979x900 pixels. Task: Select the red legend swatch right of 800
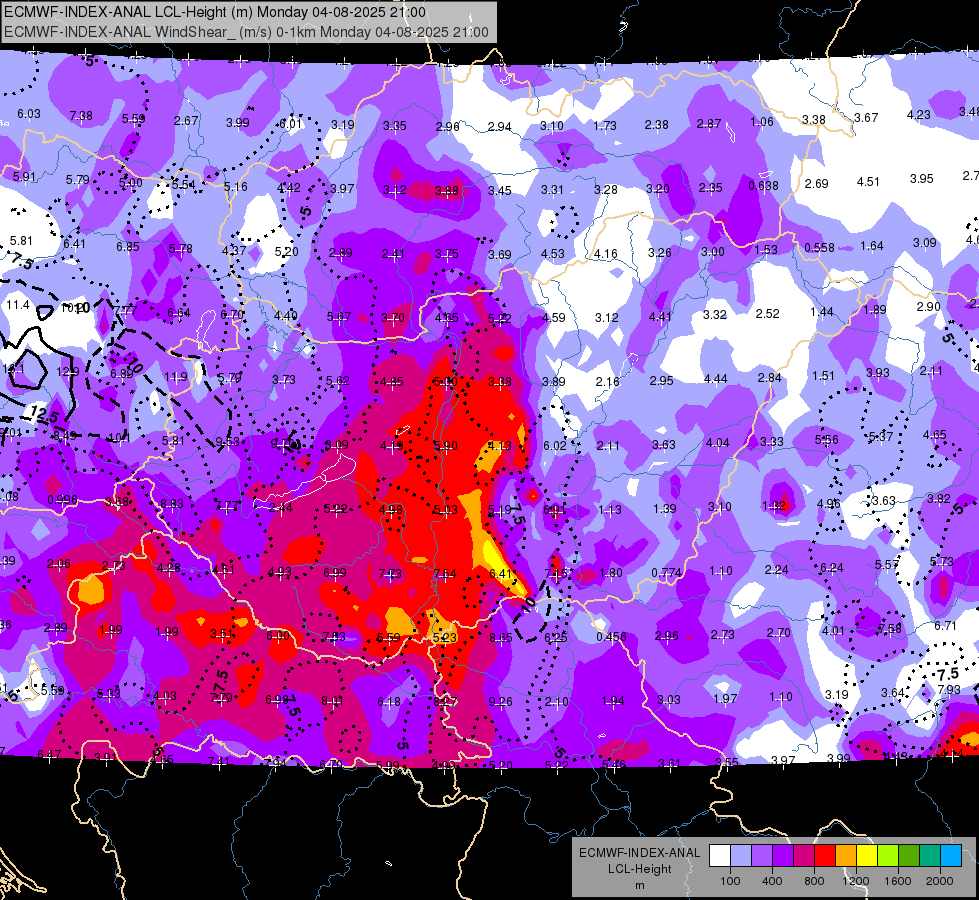(825, 856)
